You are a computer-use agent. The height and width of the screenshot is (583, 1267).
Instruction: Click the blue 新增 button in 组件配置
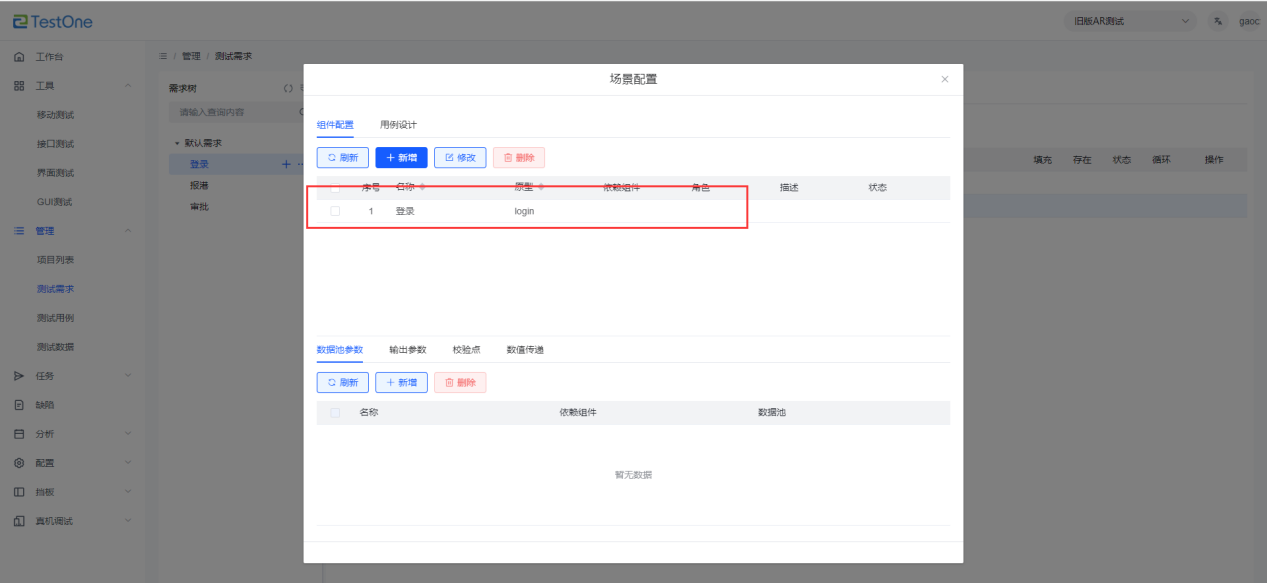coord(401,157)
